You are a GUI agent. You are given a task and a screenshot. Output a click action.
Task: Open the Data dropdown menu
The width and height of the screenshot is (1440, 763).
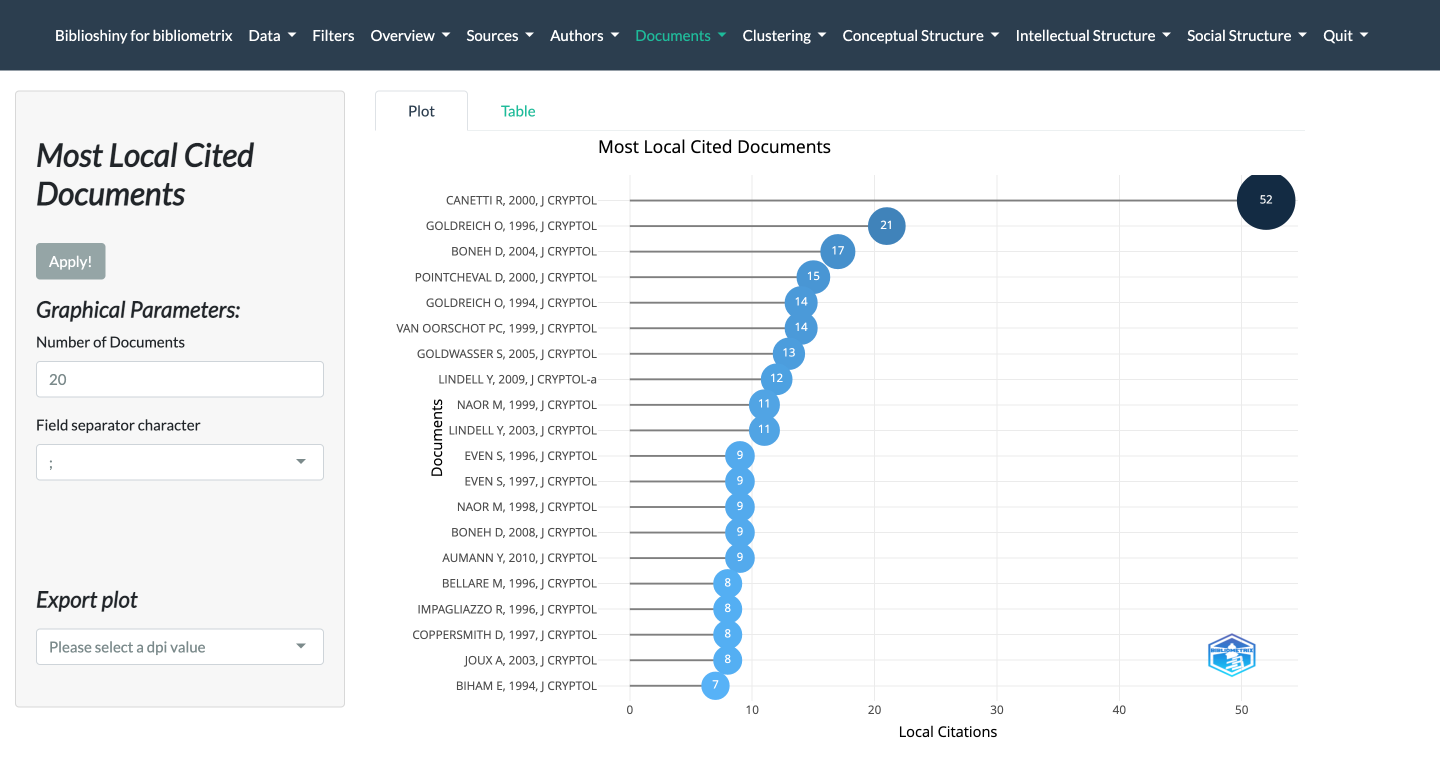click(272, 35)
